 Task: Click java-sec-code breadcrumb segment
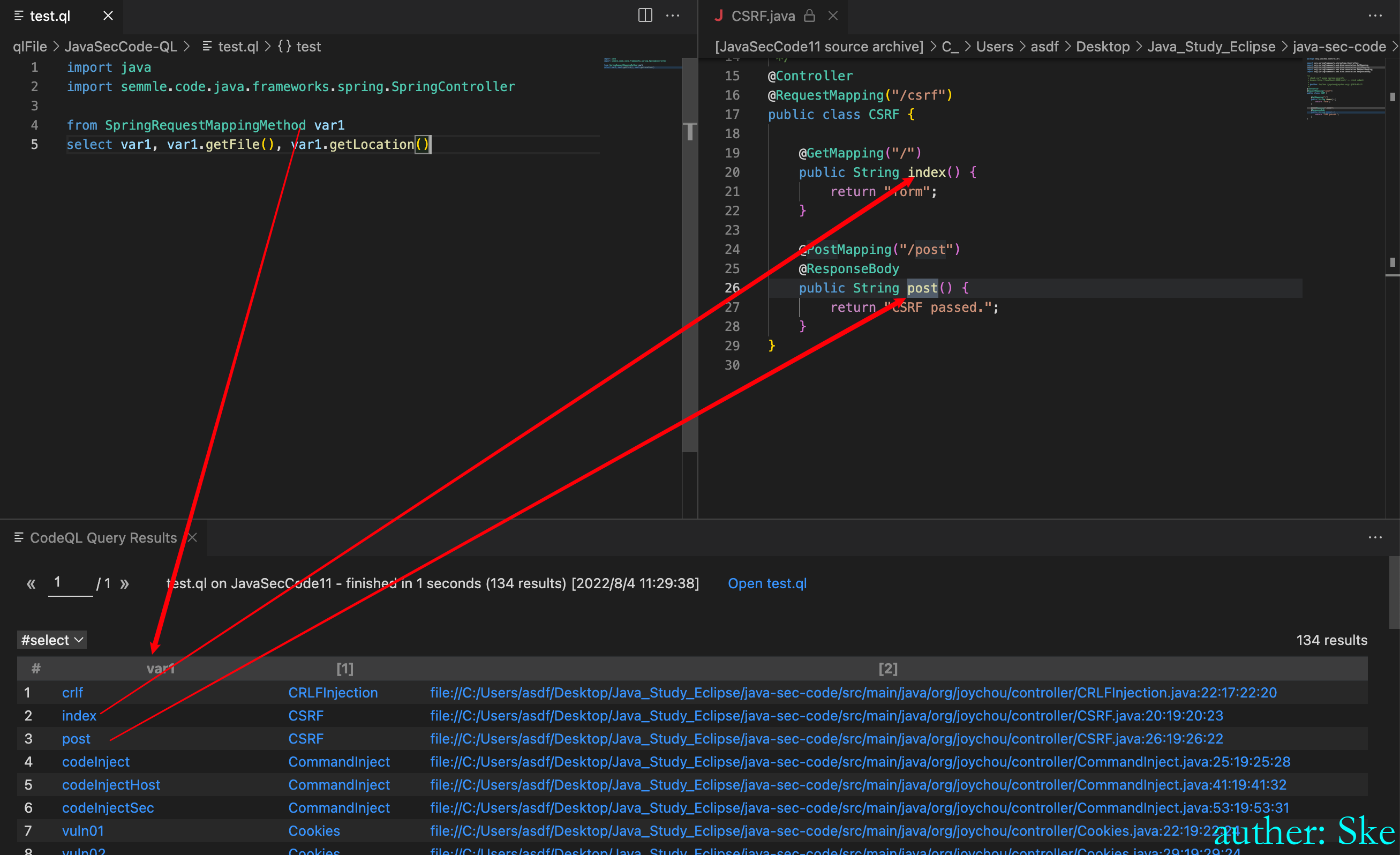point(1339,47)
